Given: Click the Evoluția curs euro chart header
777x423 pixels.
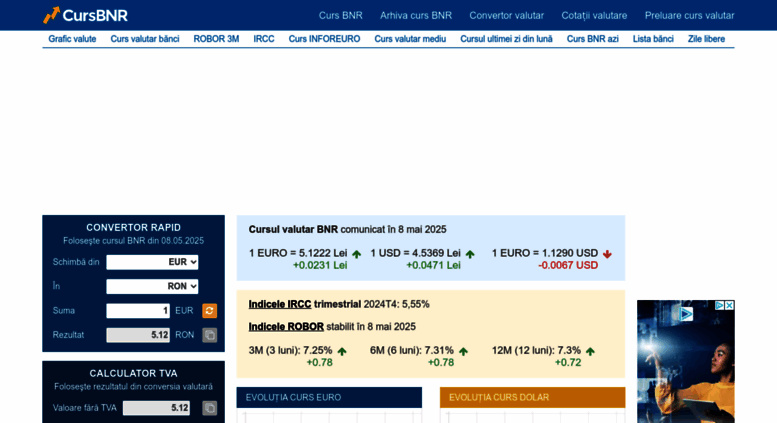Looking at the screenshot, I should coord(329,397).
